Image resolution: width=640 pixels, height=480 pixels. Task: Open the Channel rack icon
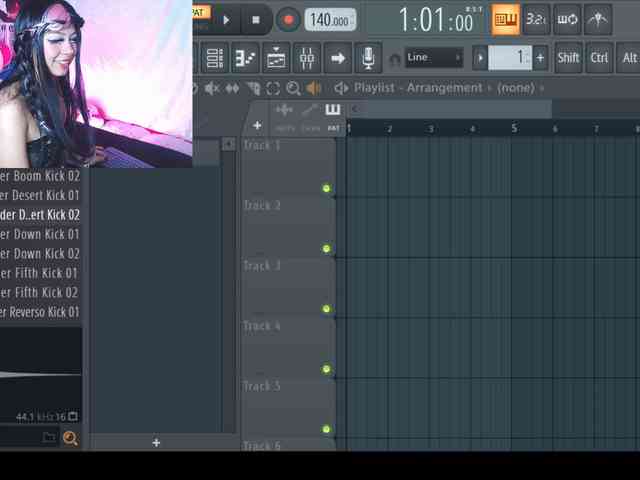tap(276, 58)
